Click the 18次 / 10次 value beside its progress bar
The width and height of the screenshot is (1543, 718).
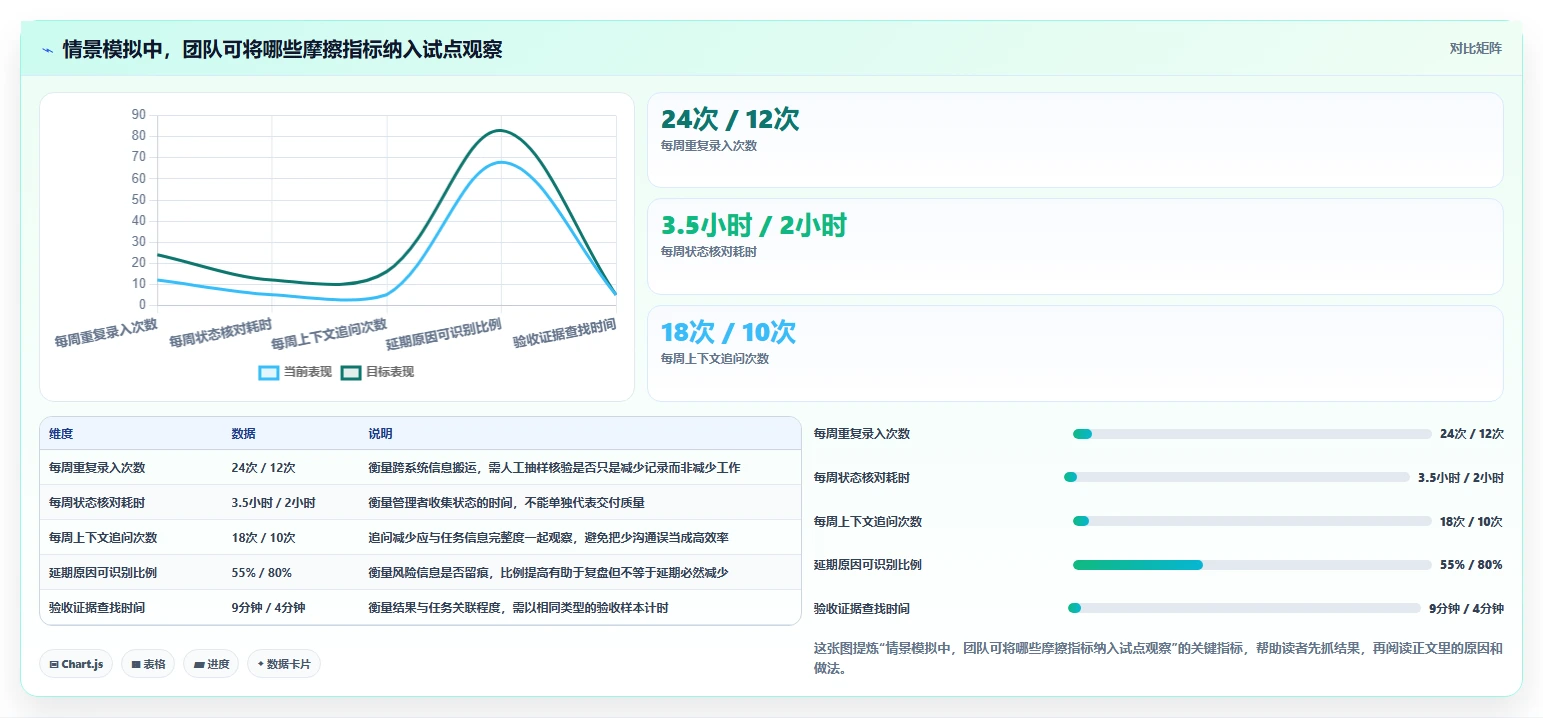[x=1471, y=521]
